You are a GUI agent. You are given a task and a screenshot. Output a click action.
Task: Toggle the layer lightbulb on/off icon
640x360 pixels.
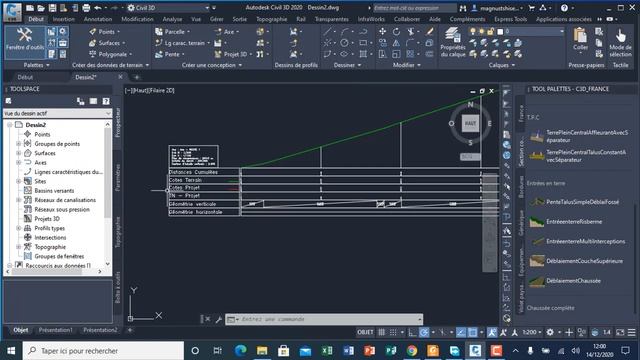[473, 31]
